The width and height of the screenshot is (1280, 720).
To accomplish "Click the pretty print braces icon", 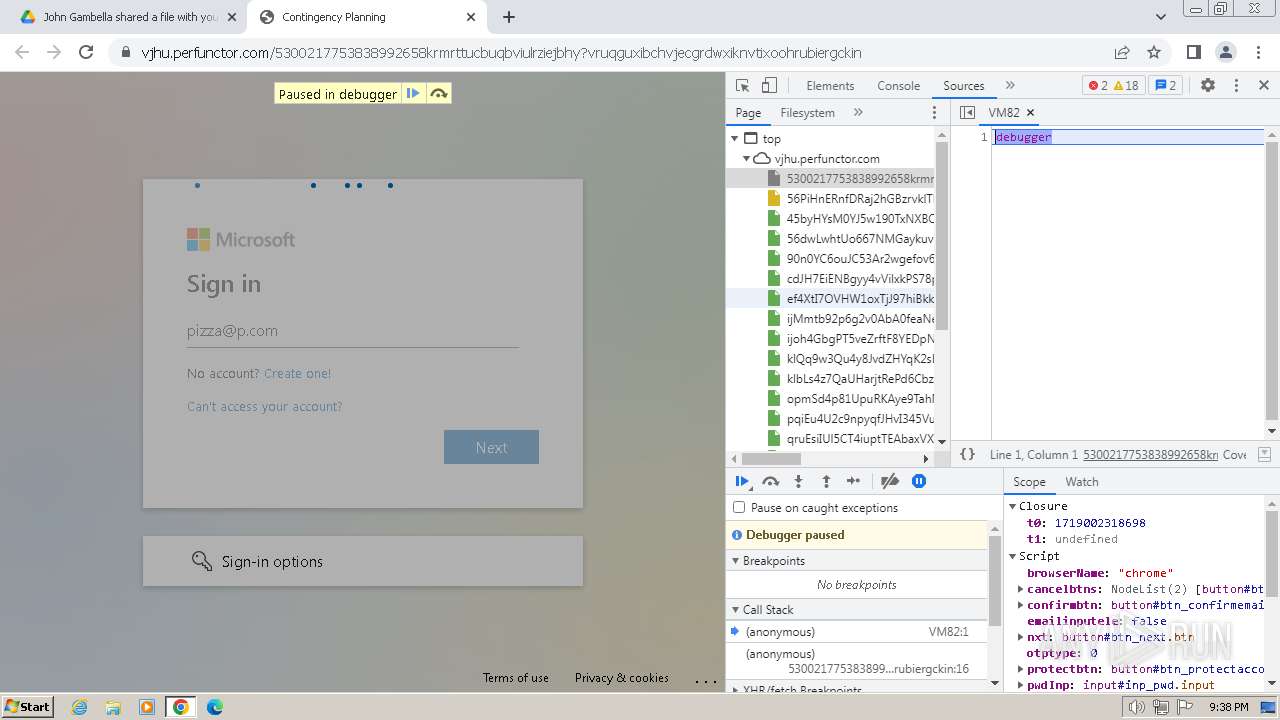I will [967, 454].
